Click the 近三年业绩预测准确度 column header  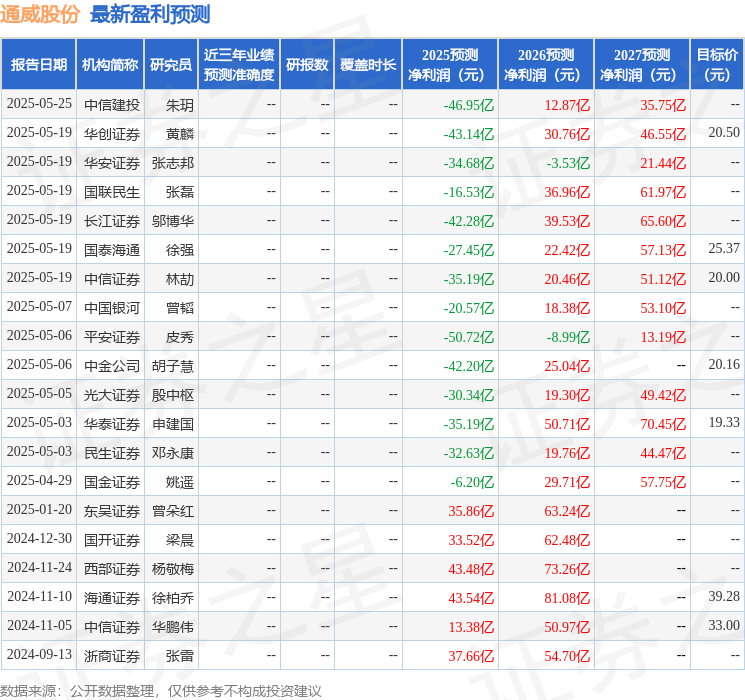pos(238,65)
